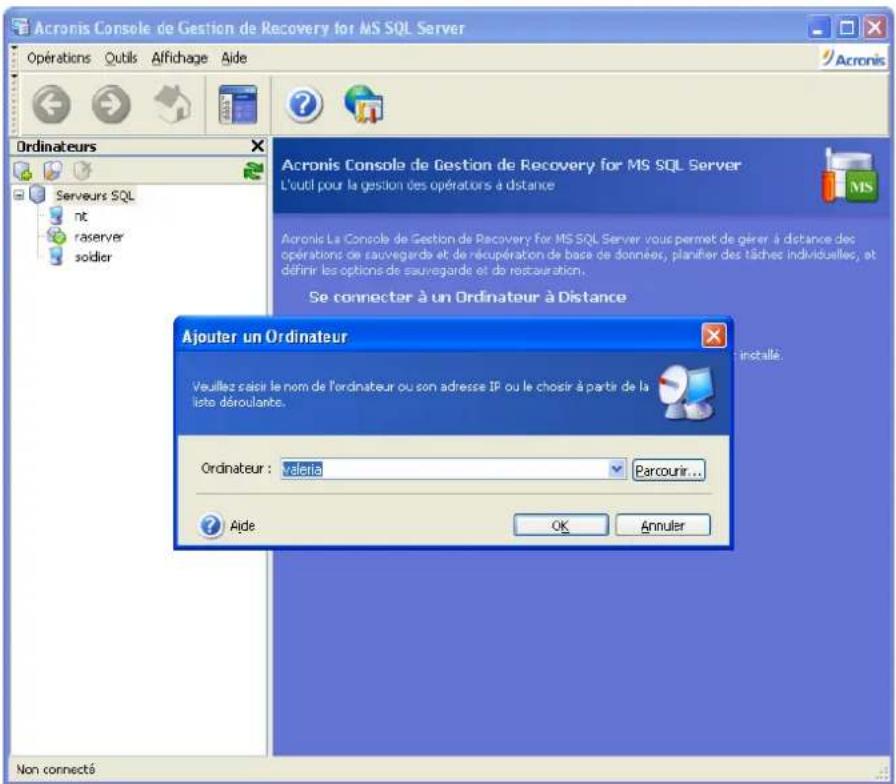Click Se connecter à un Ordinateur à Distance

467,297
